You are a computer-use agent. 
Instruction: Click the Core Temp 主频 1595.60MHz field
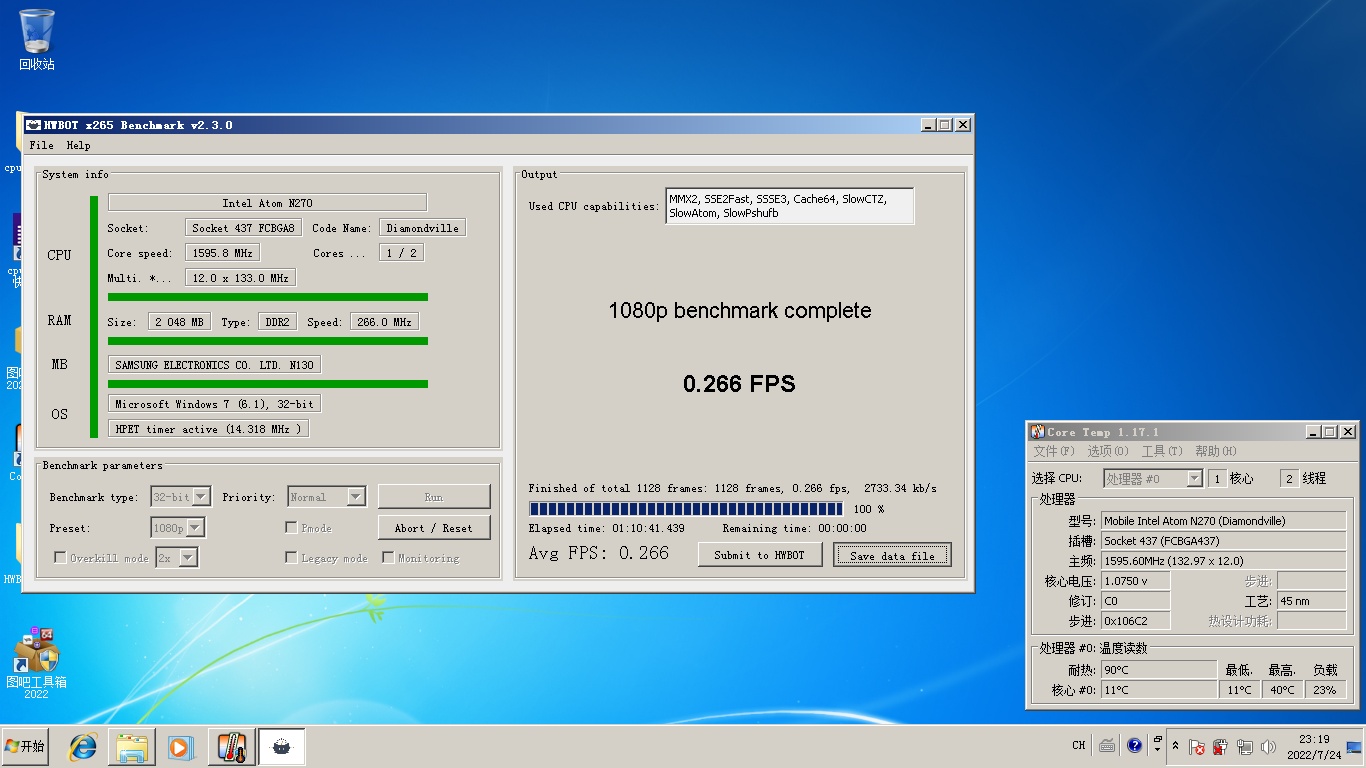[x=1223, y=561]
